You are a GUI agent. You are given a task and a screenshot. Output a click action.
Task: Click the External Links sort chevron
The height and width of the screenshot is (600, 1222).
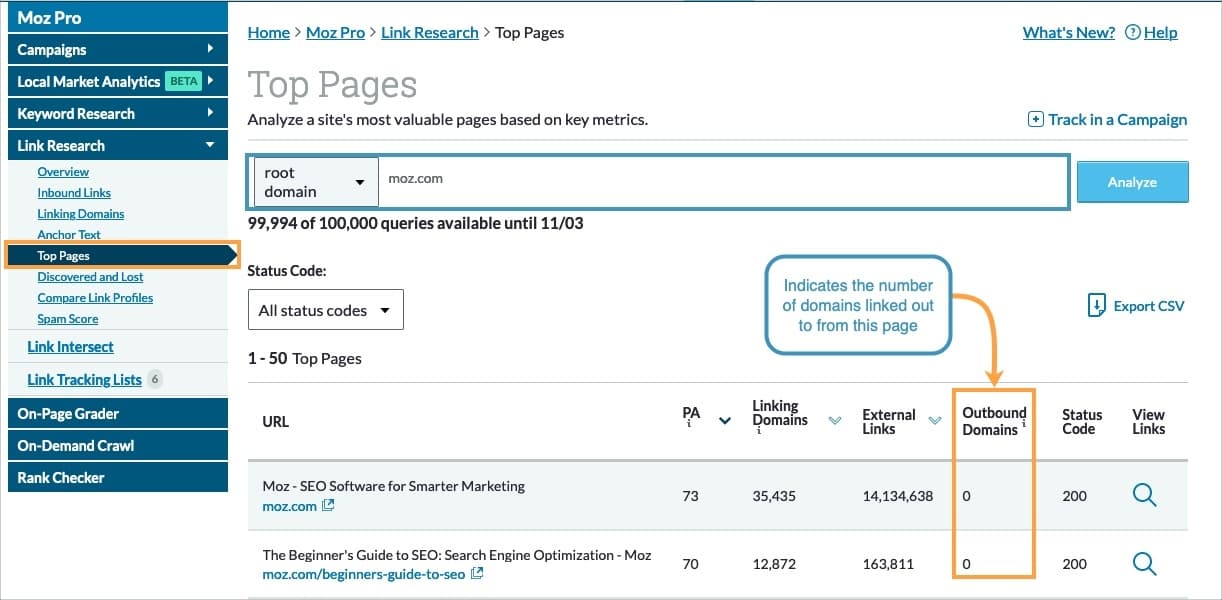point(934,421)
